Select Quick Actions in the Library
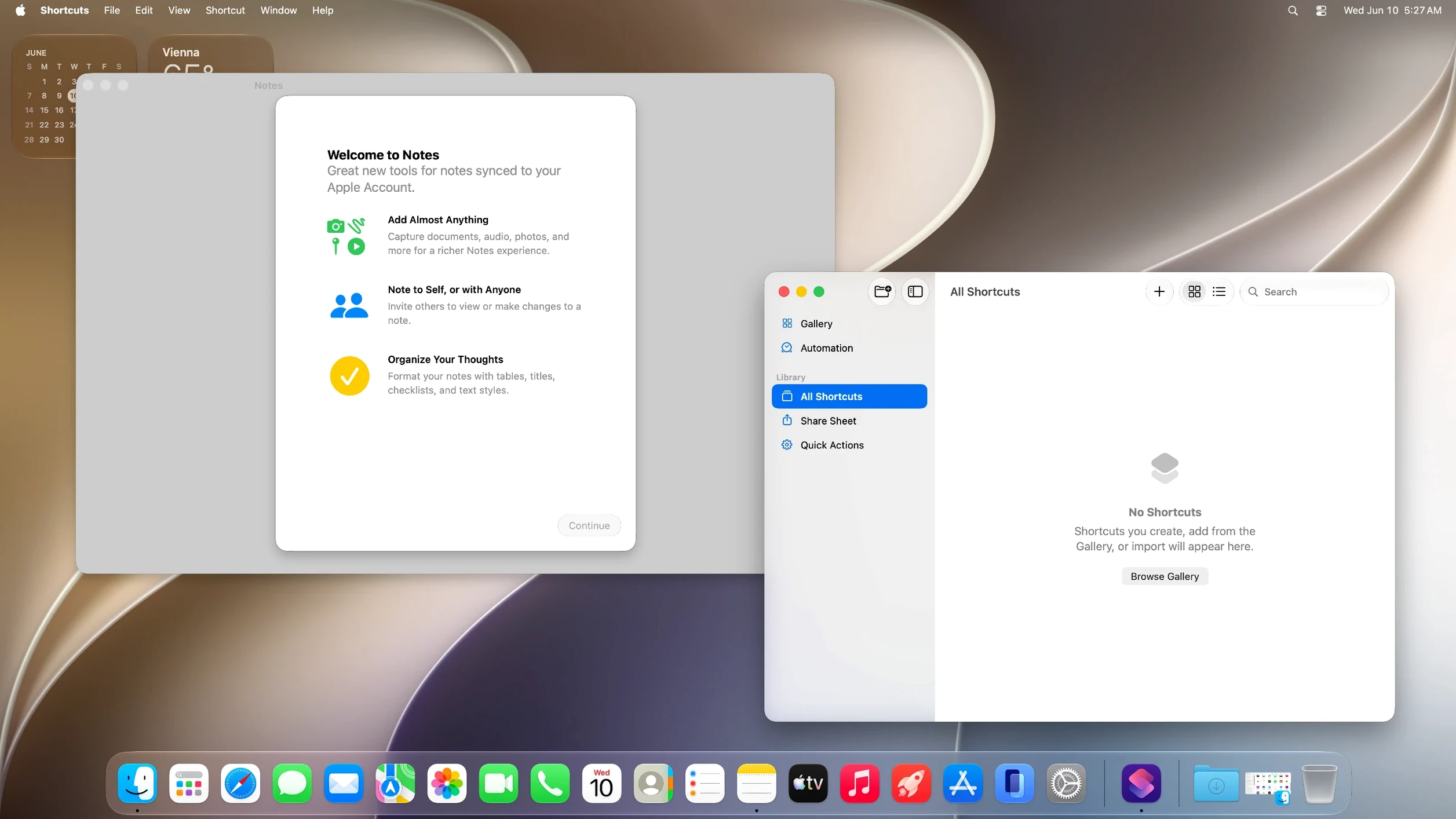Screen dimensions: 1456x819 pos(849,445)
